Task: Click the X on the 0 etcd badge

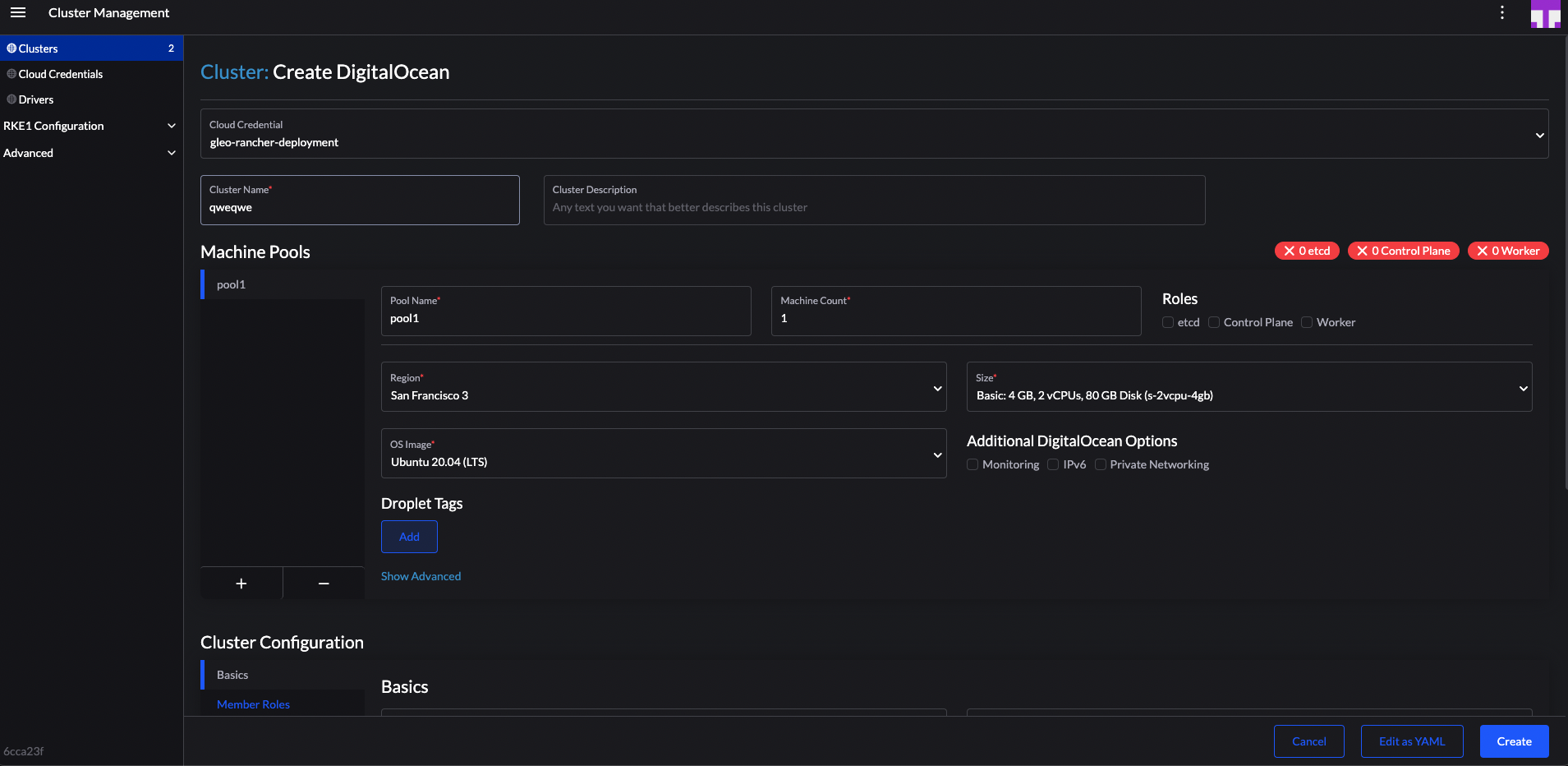Action: (1290, 251)
